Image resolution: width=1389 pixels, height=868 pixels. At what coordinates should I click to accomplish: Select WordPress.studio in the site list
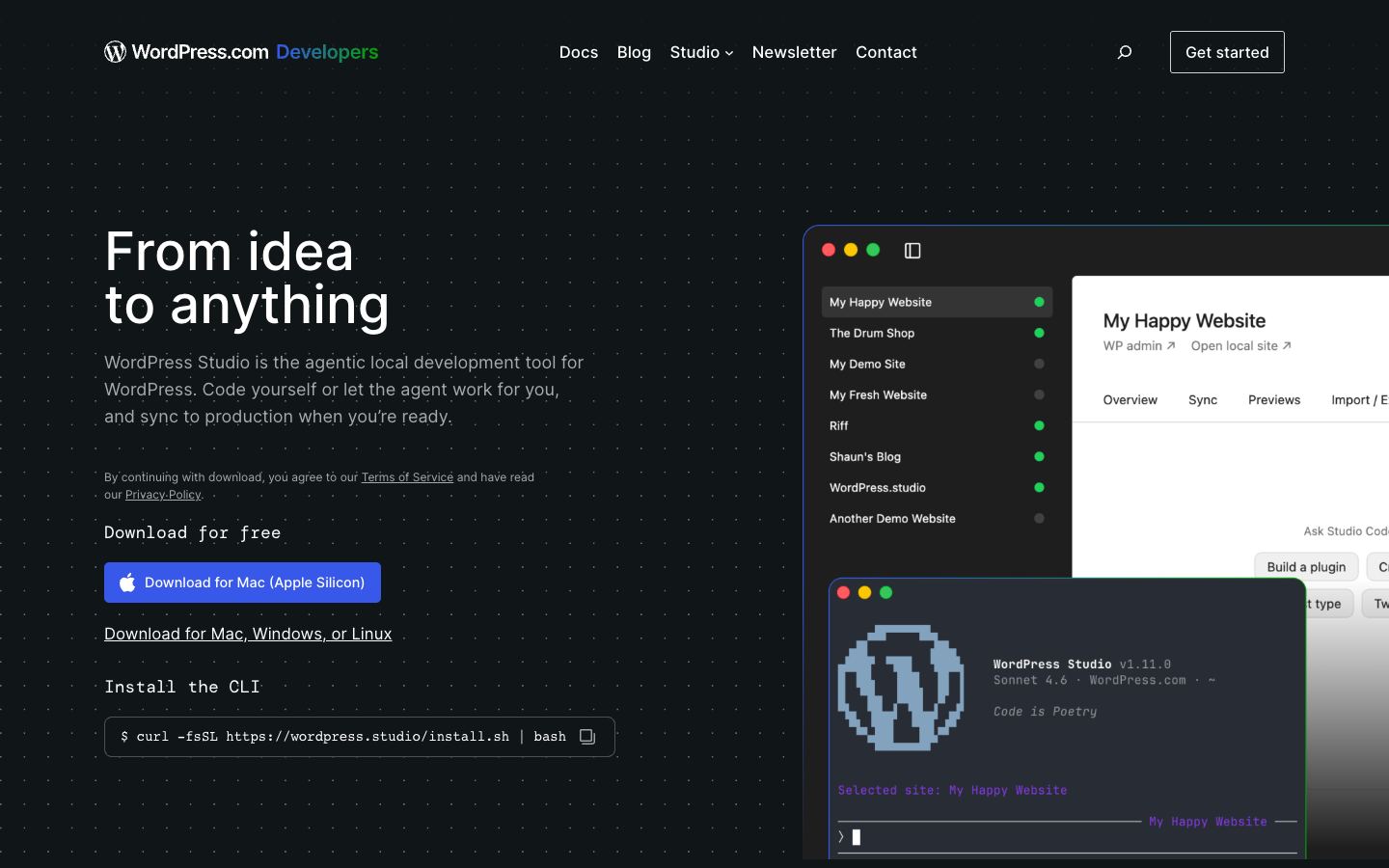coord(937,487)
